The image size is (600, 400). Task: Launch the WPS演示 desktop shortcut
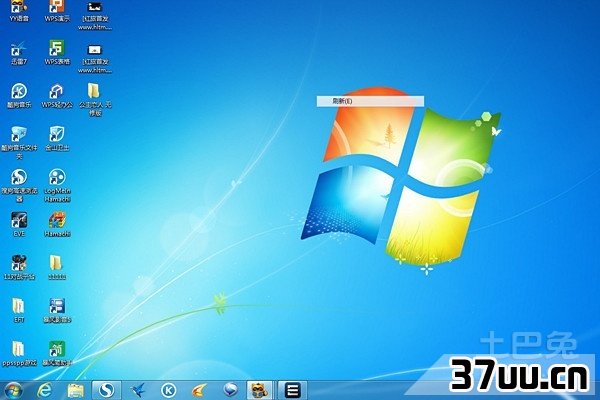pos(57,11)
